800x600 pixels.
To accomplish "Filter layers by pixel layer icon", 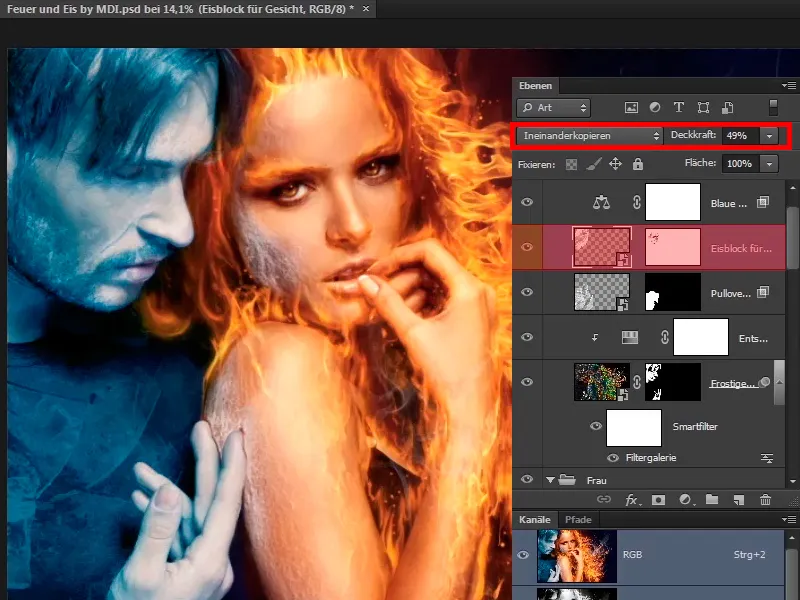I will [631, 108].
